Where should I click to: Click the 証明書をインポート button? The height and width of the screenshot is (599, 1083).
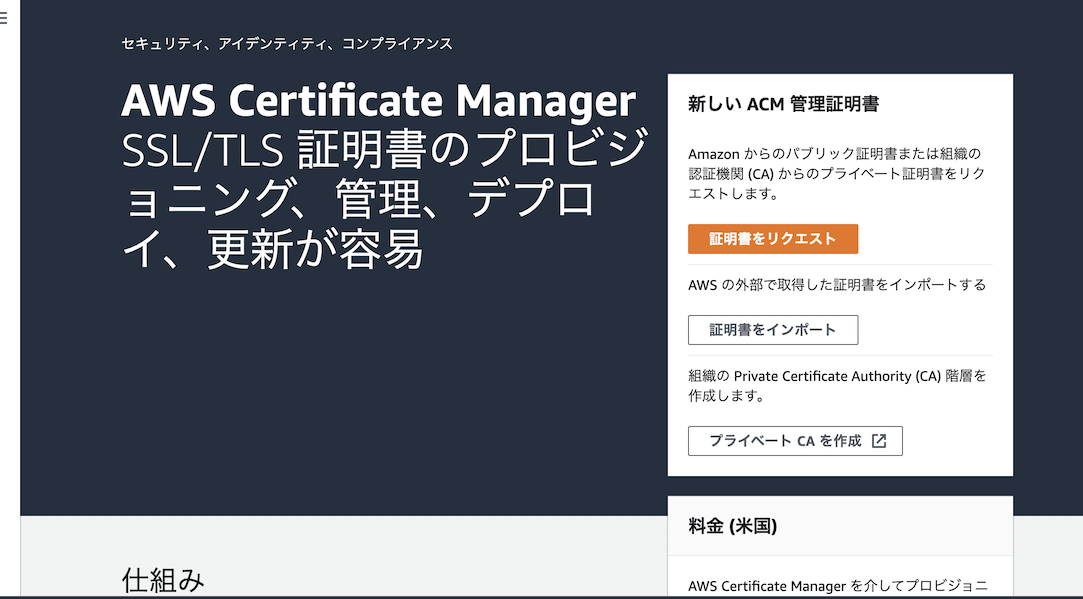[773, 330]
